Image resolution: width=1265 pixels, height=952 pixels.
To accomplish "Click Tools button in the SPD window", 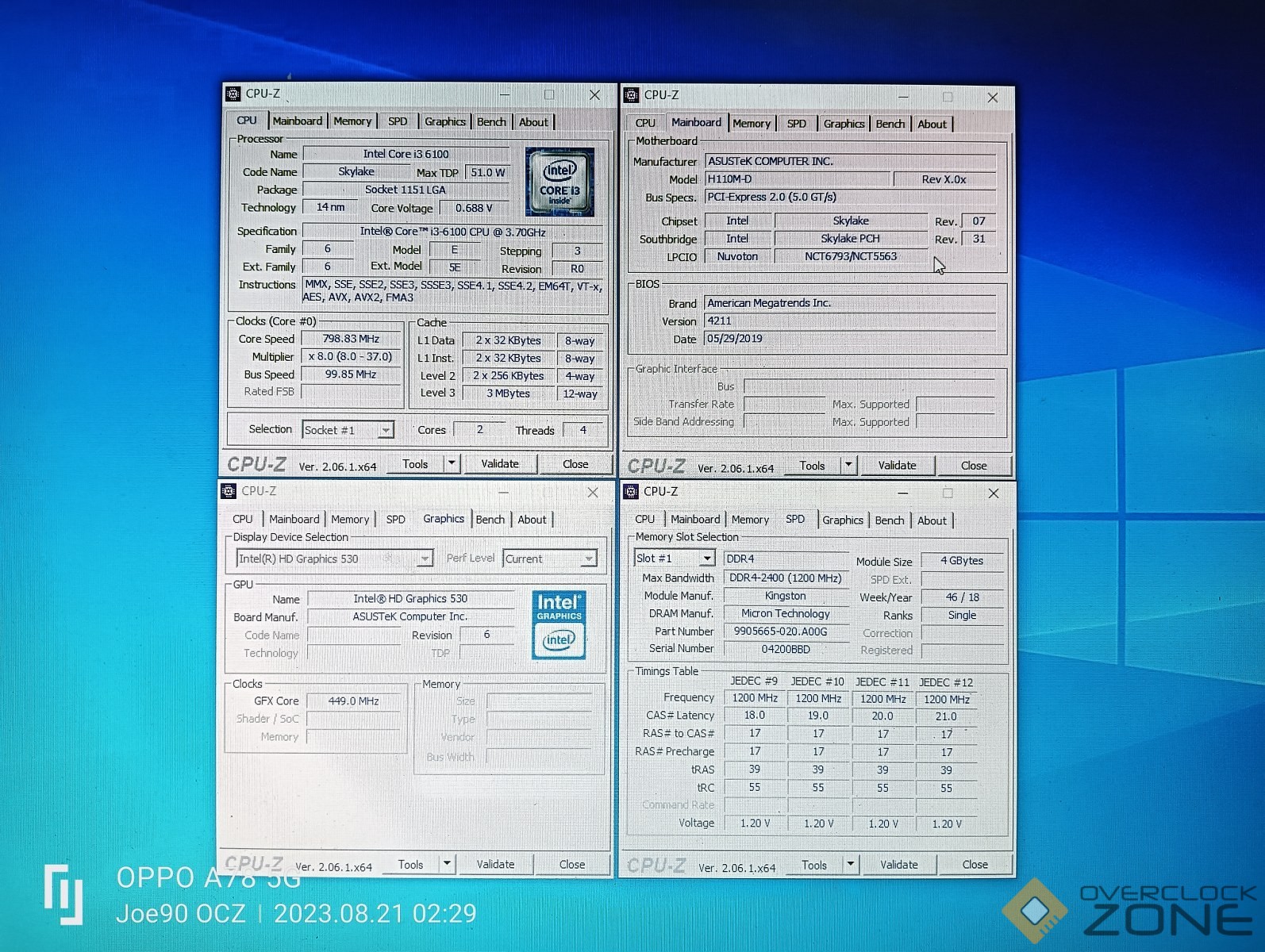I will tap(814, 866).
